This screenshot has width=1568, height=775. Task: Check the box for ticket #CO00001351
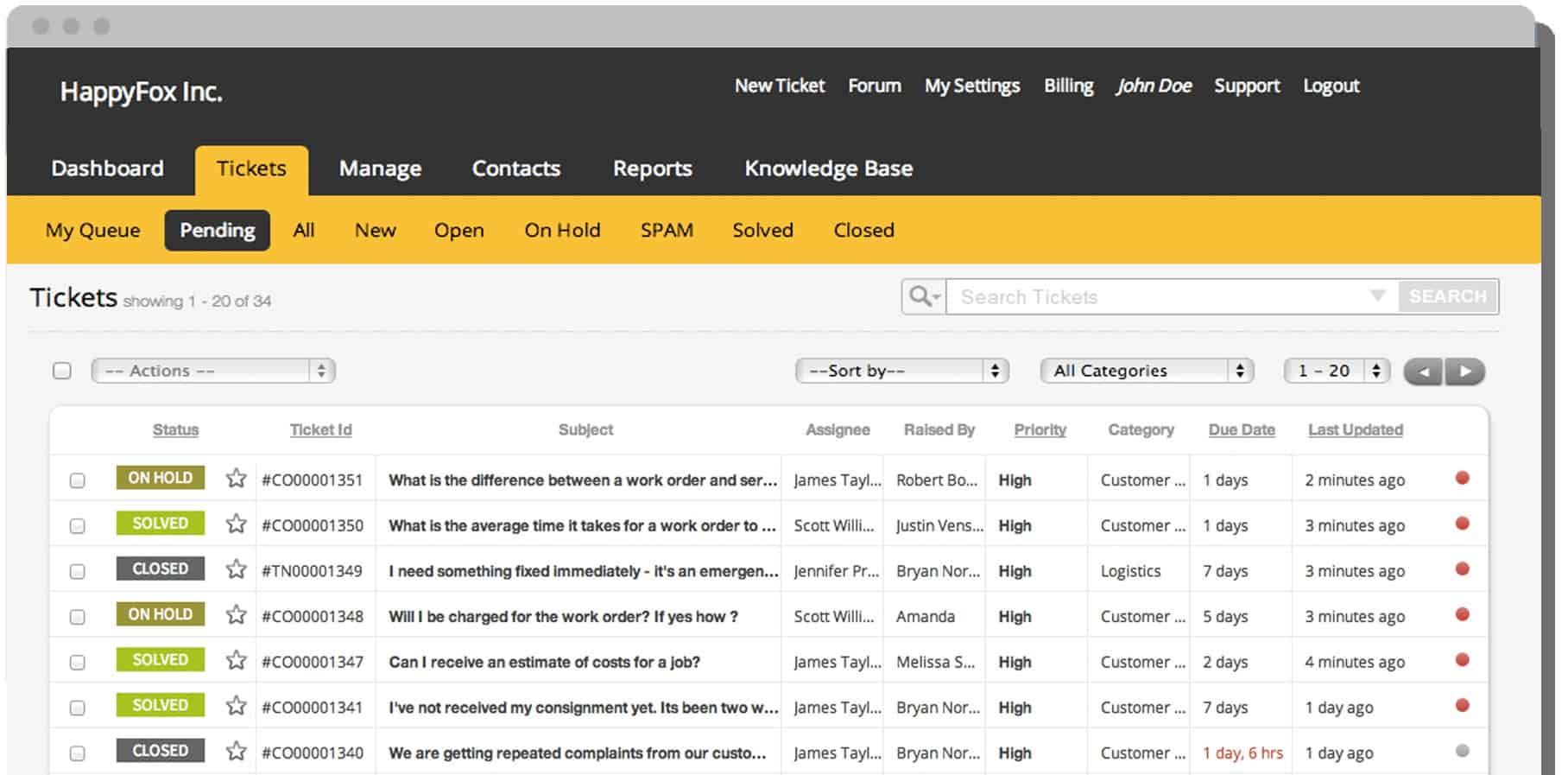78,480
